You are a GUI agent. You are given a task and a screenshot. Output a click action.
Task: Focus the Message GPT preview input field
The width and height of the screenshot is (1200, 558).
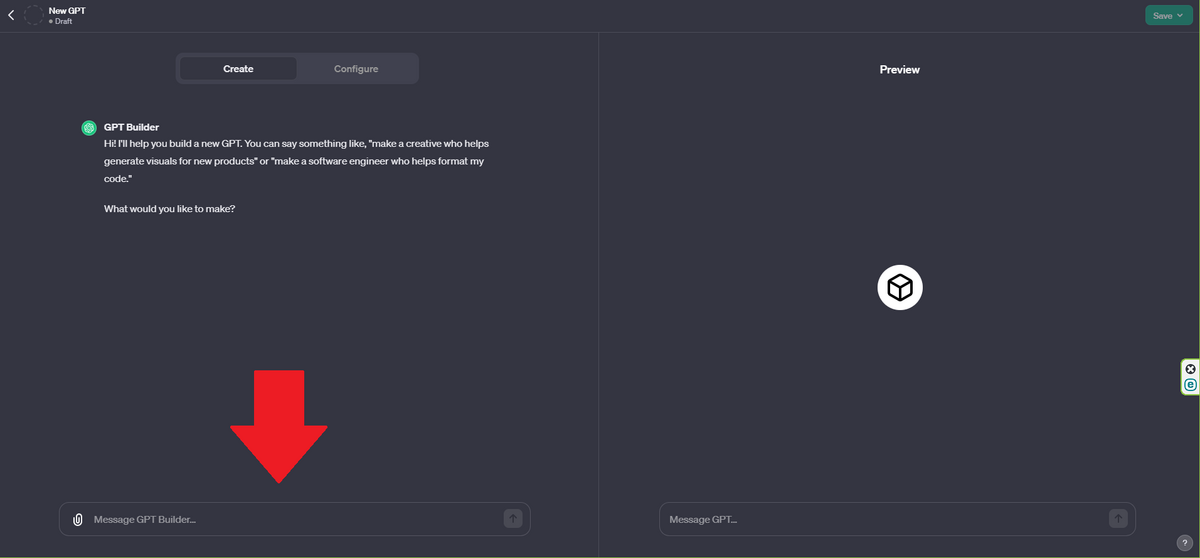pyautogui.click(x=897, y=519)
